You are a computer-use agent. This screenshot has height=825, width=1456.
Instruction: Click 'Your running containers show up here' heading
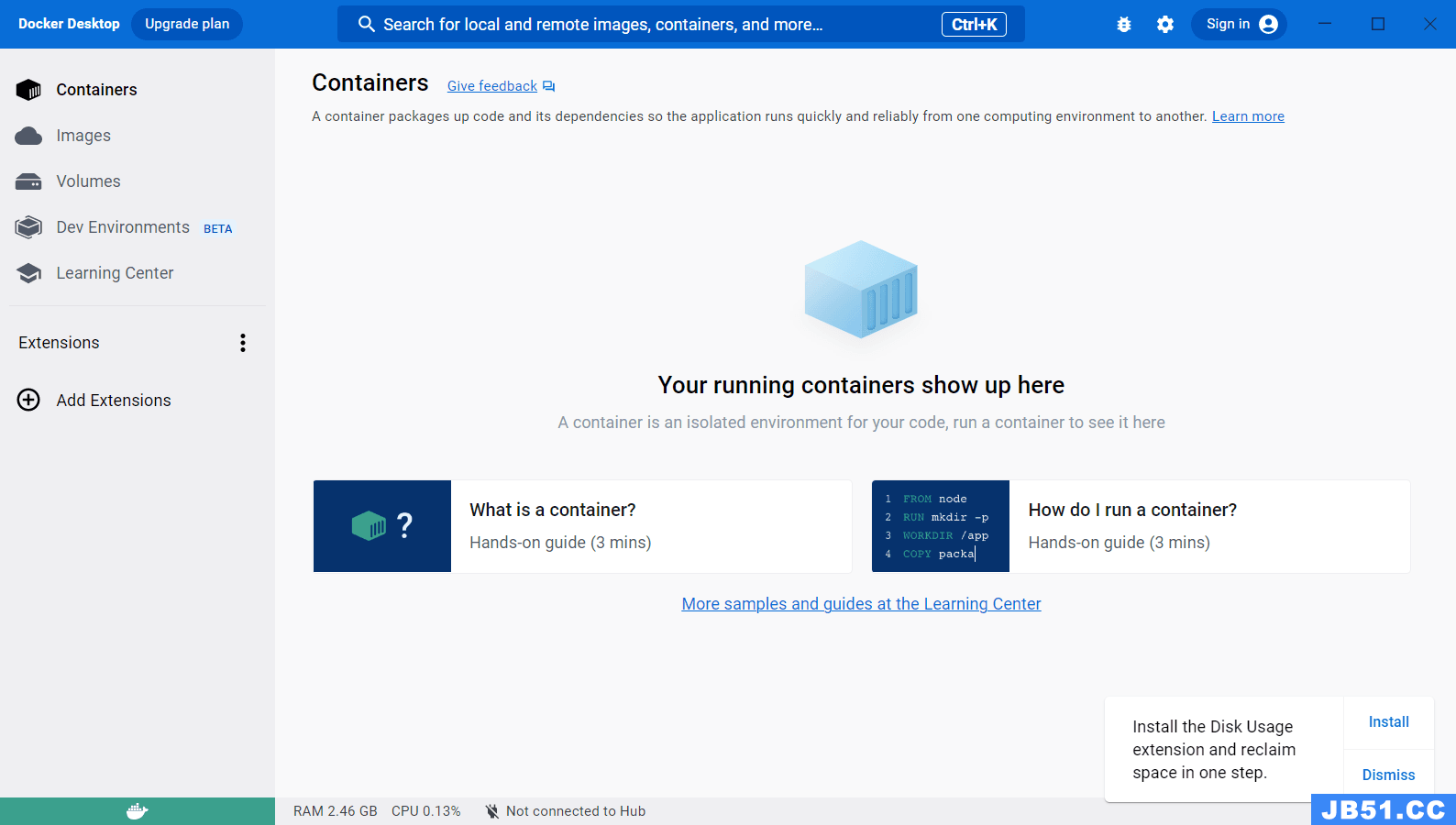861,385
